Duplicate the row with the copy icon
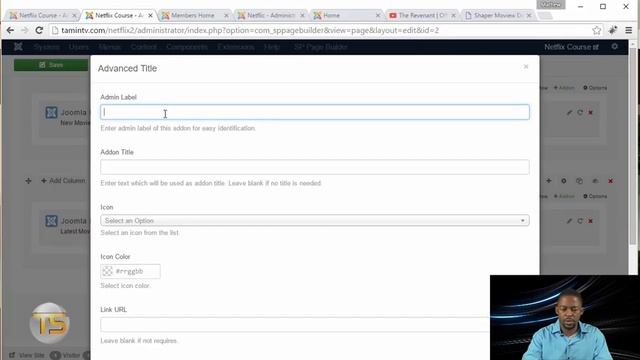Viewport: 640px width, 360px height. click(x=579, y=181)
